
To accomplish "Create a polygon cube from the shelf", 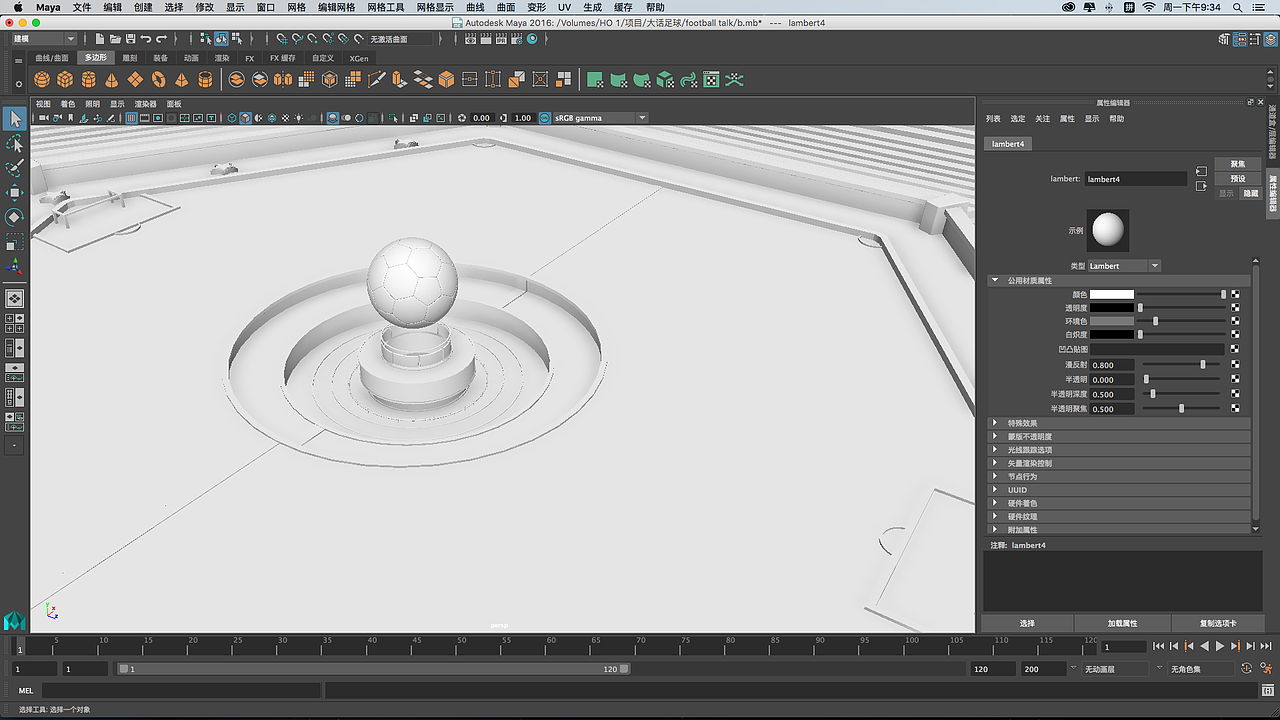I will (x=65, y=79).
